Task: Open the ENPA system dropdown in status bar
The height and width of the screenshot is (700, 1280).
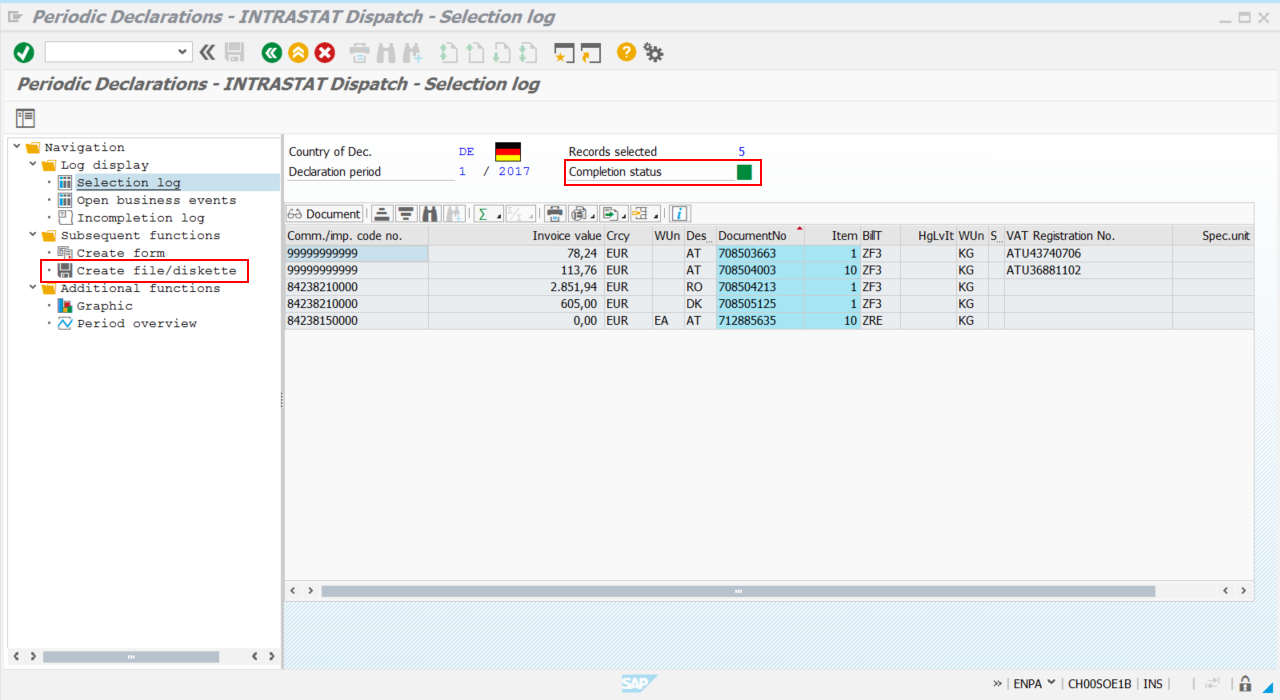Action: (x=1051, y=684)
